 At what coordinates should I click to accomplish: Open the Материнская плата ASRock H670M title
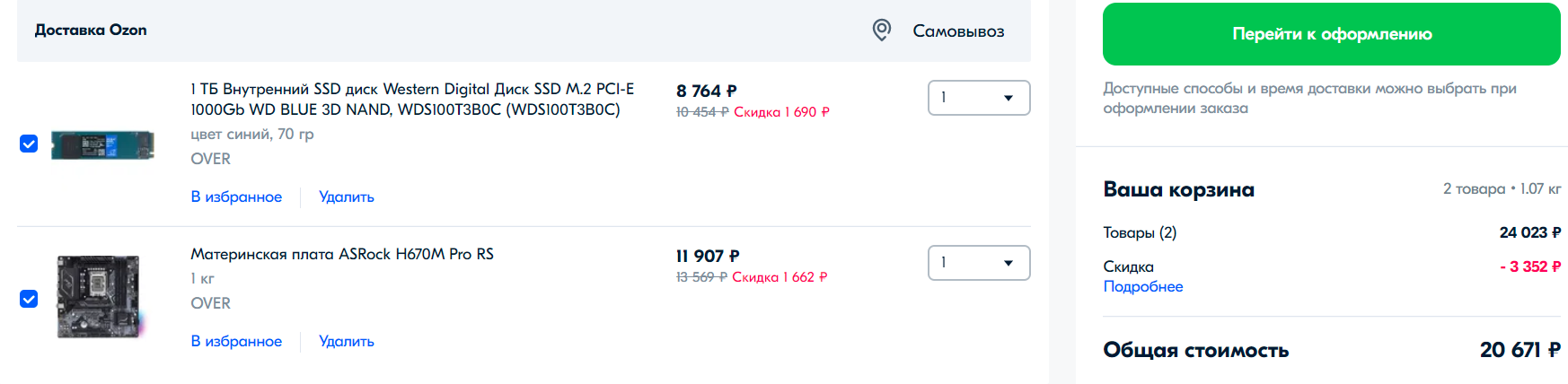tap(342, 254)
